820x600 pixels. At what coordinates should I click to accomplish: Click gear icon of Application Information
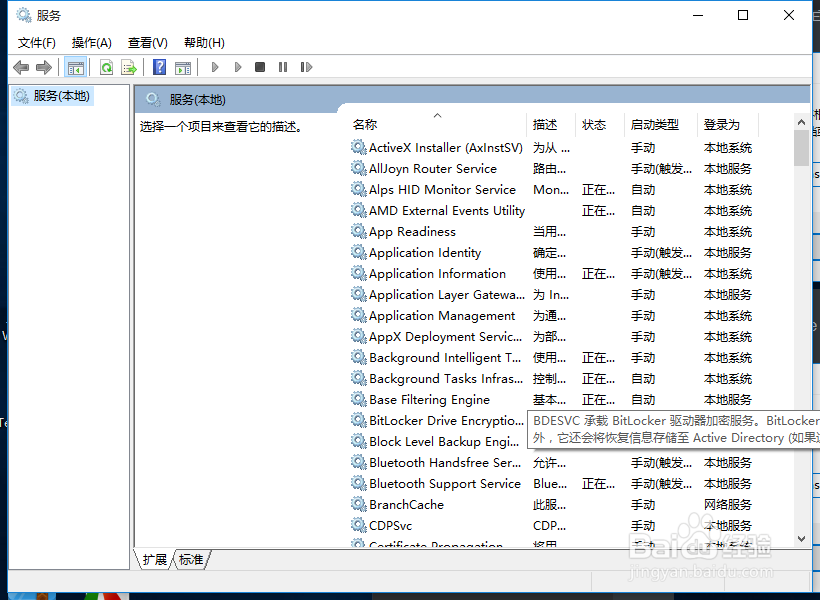coord(358,273)
